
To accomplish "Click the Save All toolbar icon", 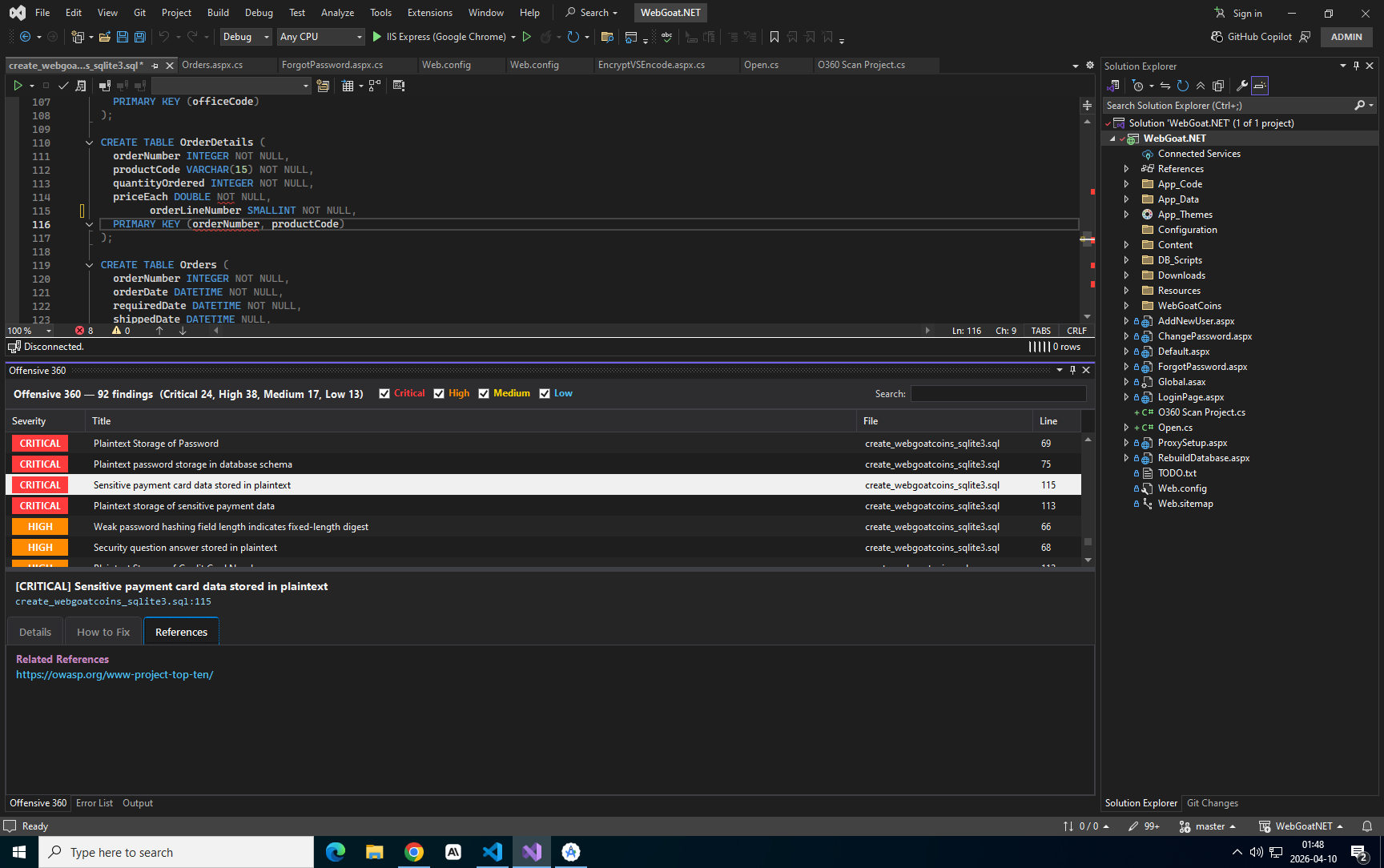I will point(140,37).
